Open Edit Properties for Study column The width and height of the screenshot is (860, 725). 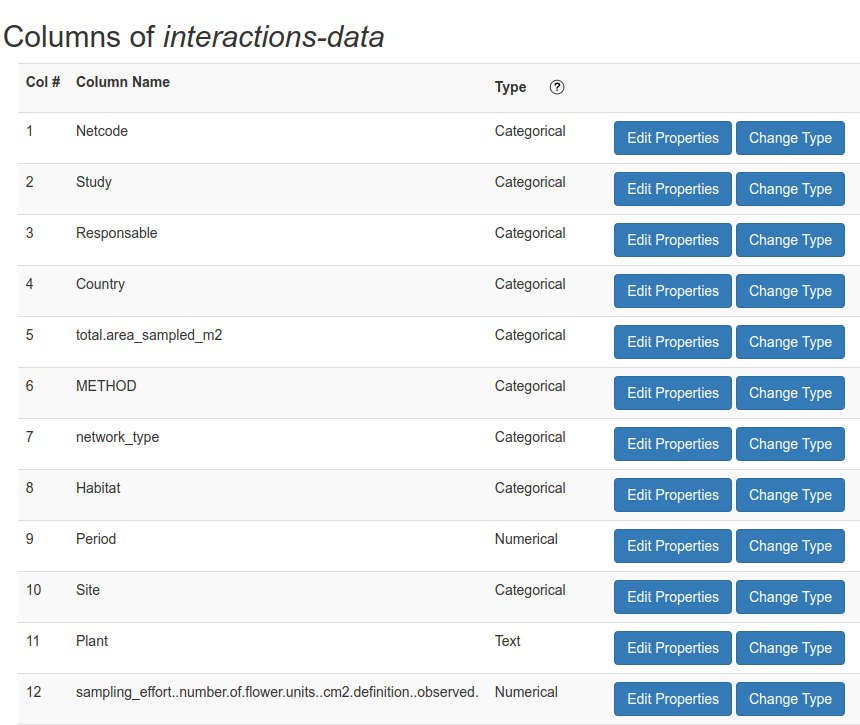[672, 189]
